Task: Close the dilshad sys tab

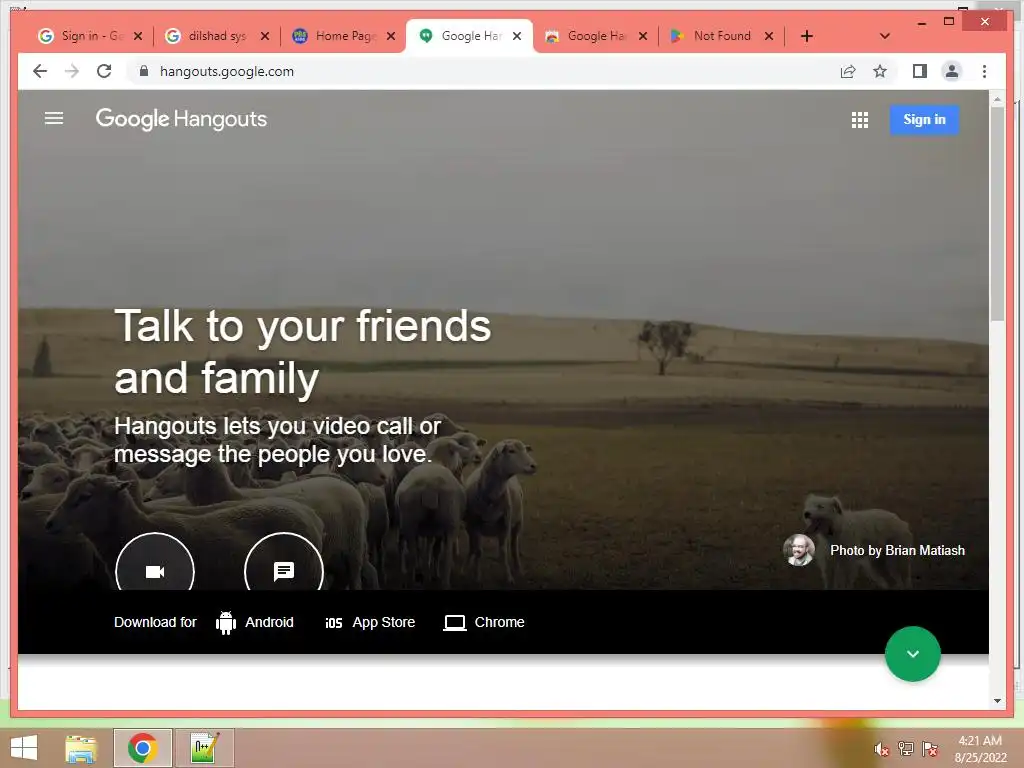Action: (264, 36)
